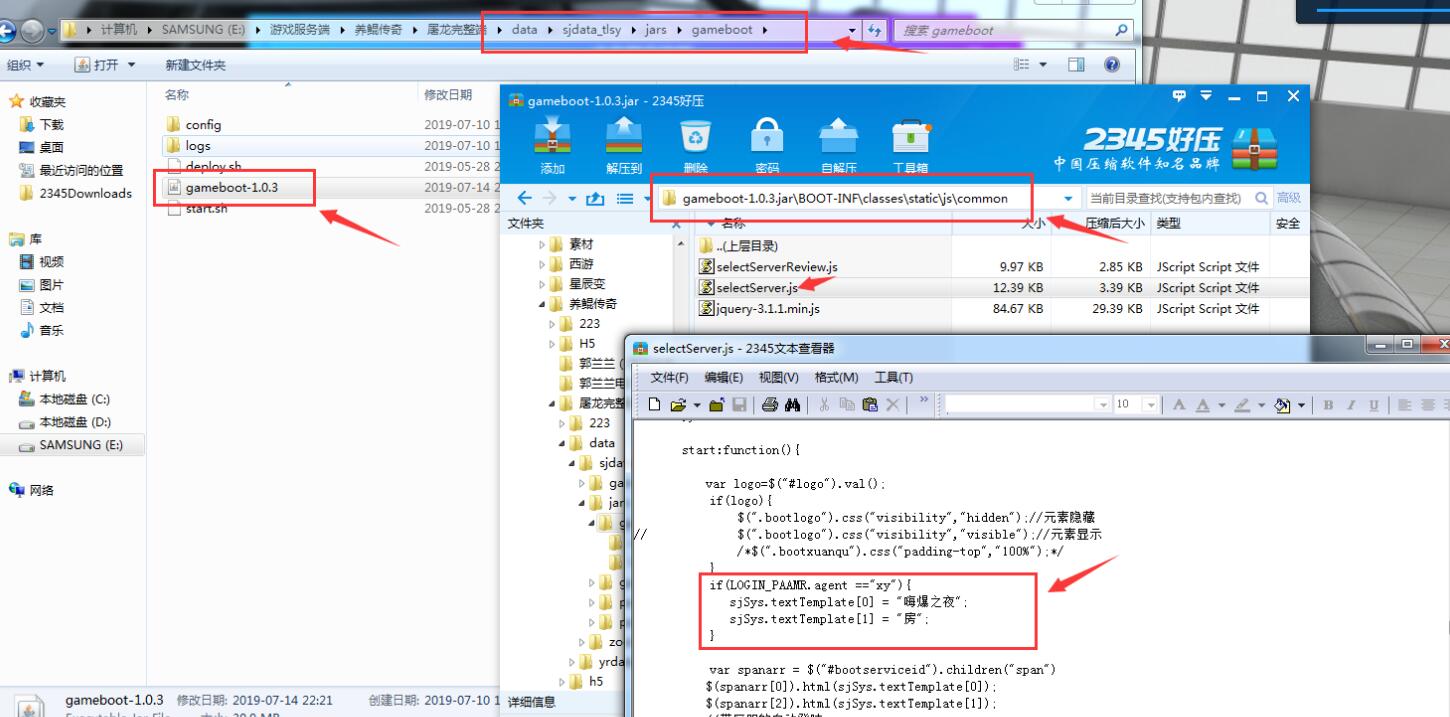Click 新建文件夹 button in Explorer
Screen dimensions: 1450x717
(195, 65)
